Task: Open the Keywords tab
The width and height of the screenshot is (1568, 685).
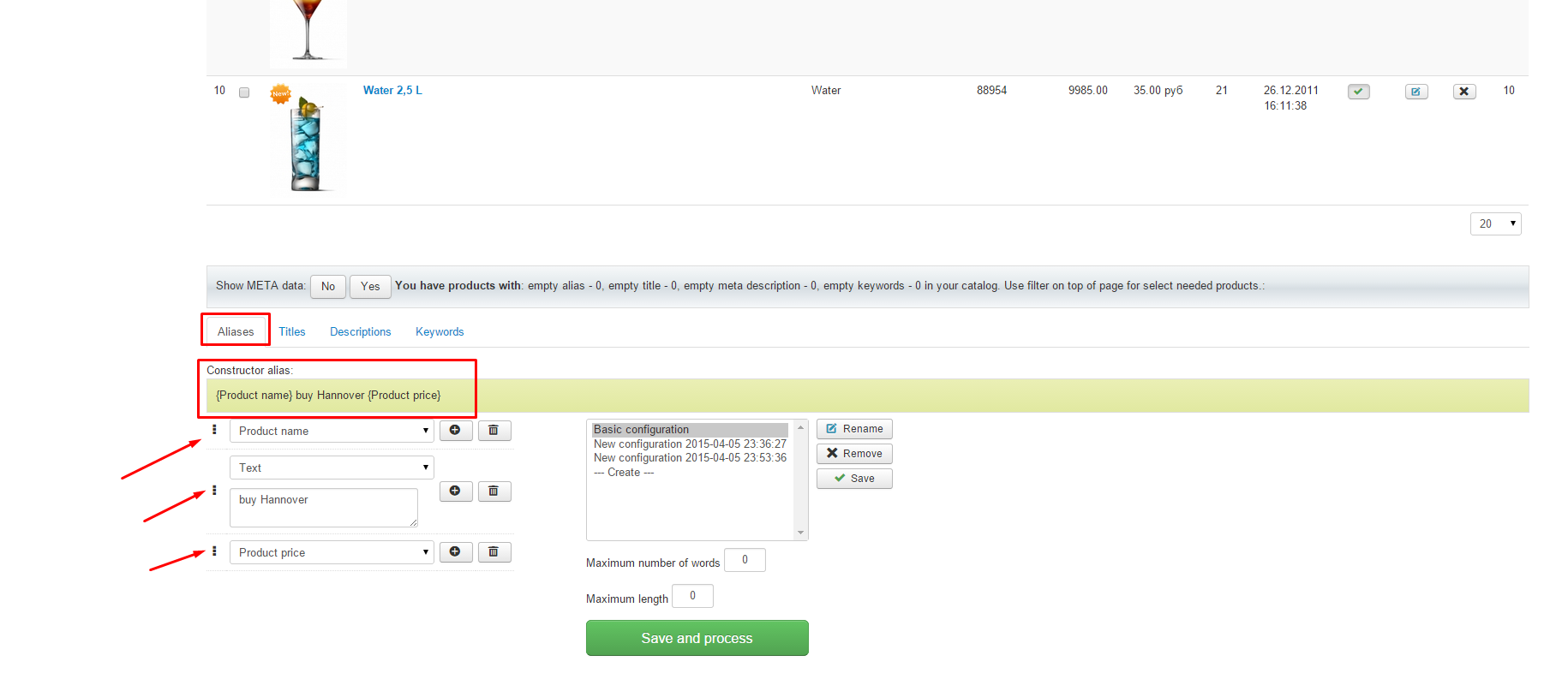Action: click(x=440, y=332)
